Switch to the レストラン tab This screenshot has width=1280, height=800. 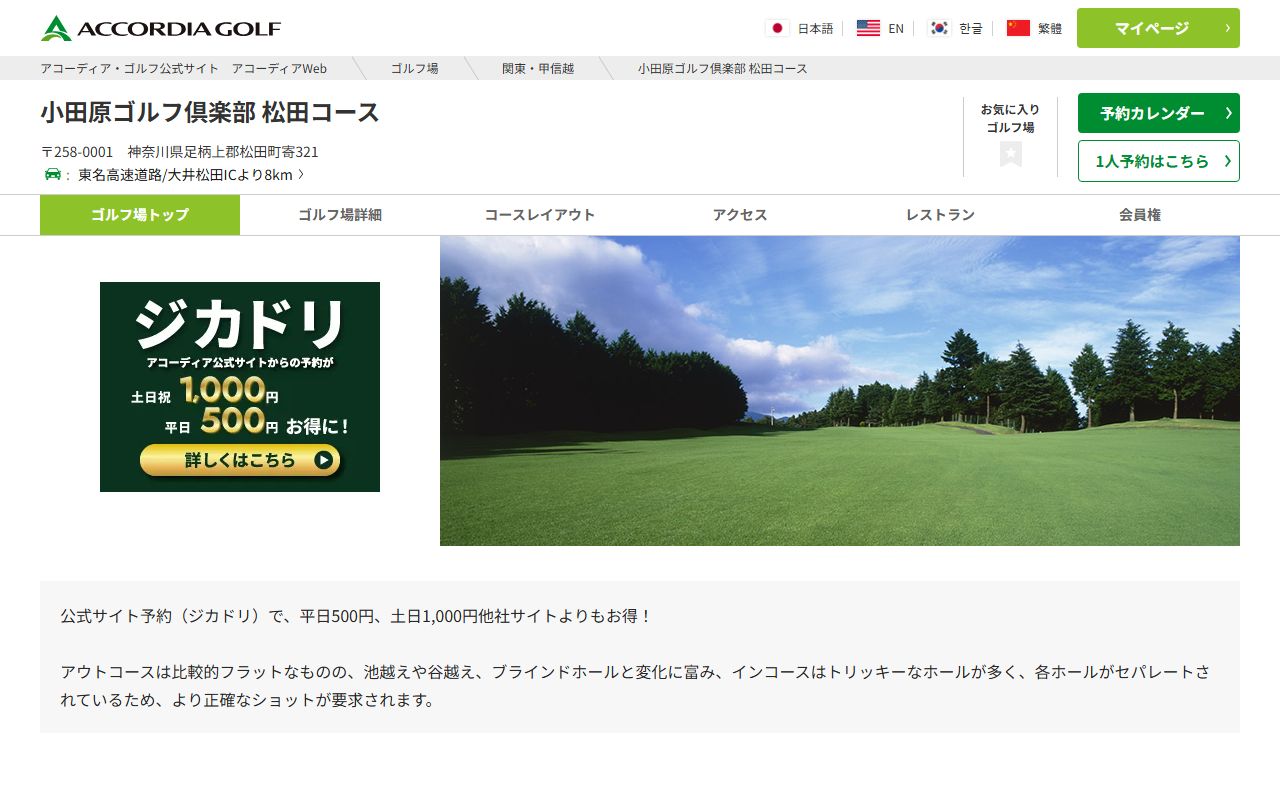[x=940, y=215]
